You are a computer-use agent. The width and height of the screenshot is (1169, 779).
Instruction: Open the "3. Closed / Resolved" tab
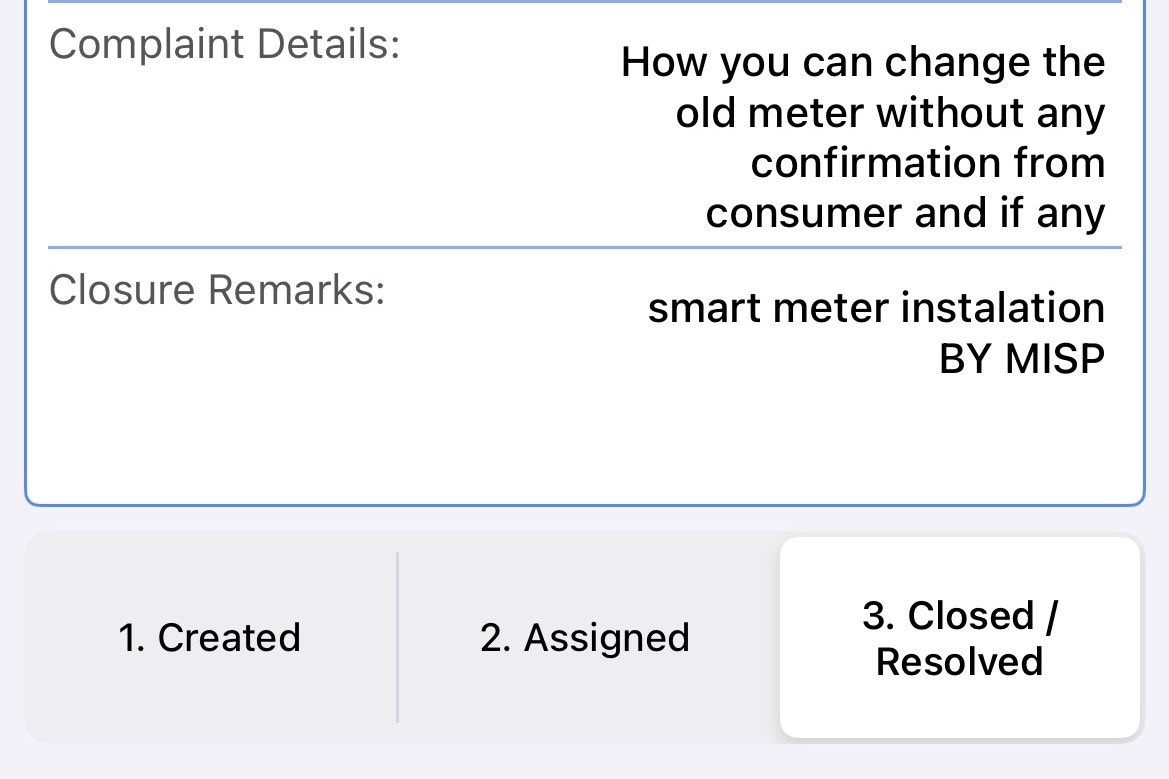tap(960, 637)
